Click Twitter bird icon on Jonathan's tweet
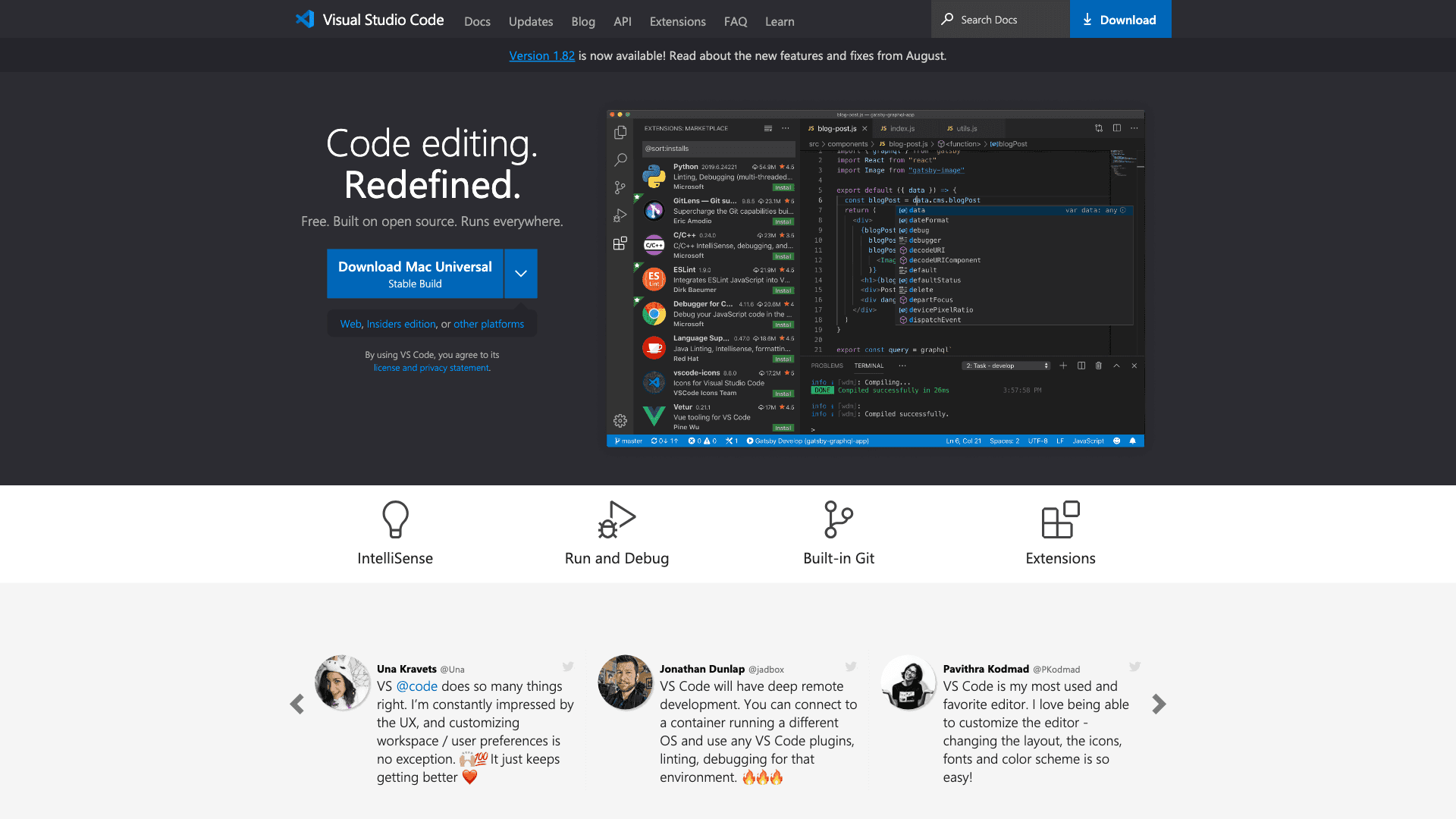Screen dimensions: 1456x819 (851, 667)
